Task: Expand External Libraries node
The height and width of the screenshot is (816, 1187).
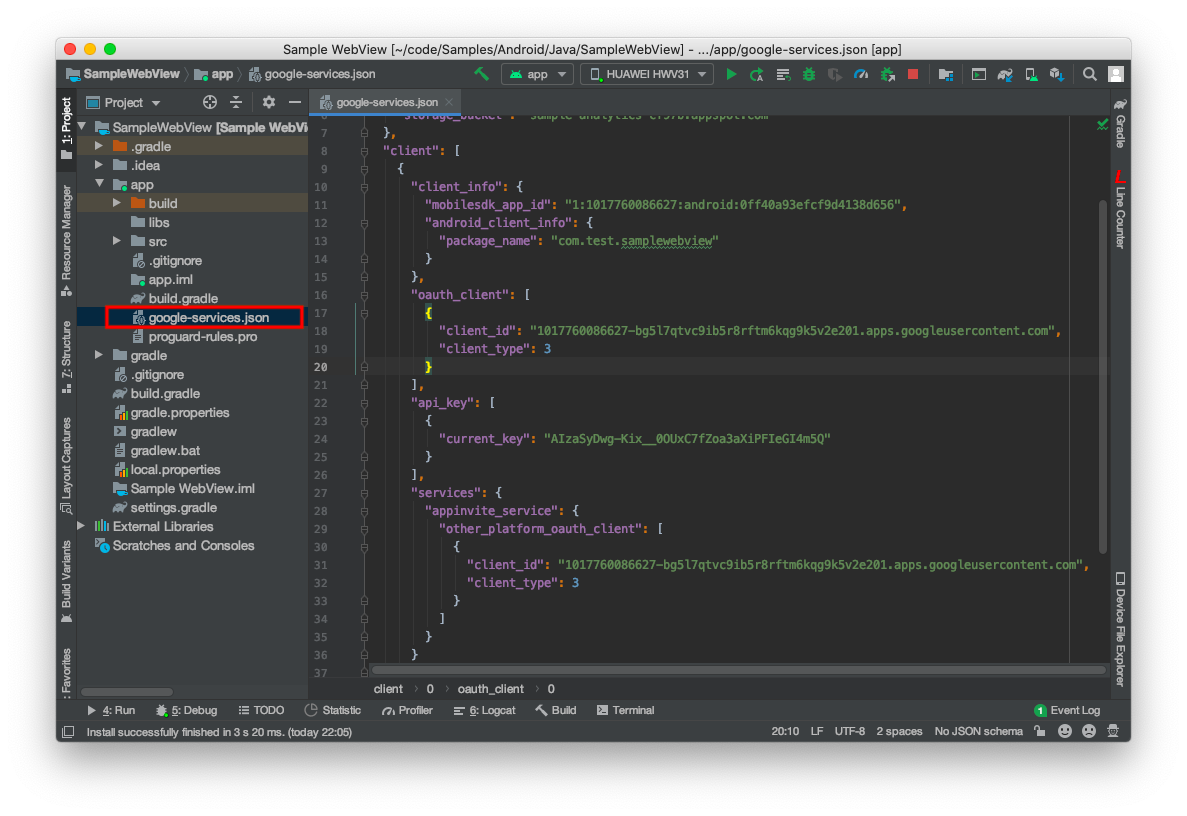Action: (x=81, y=525)
